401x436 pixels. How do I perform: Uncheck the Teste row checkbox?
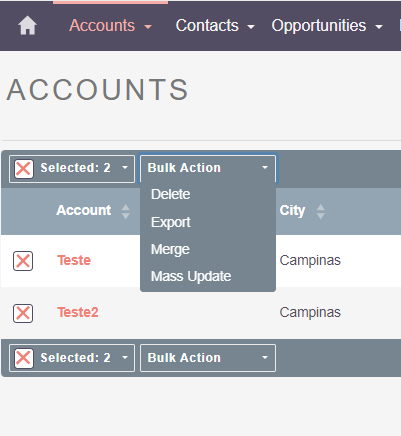[23, 261]
